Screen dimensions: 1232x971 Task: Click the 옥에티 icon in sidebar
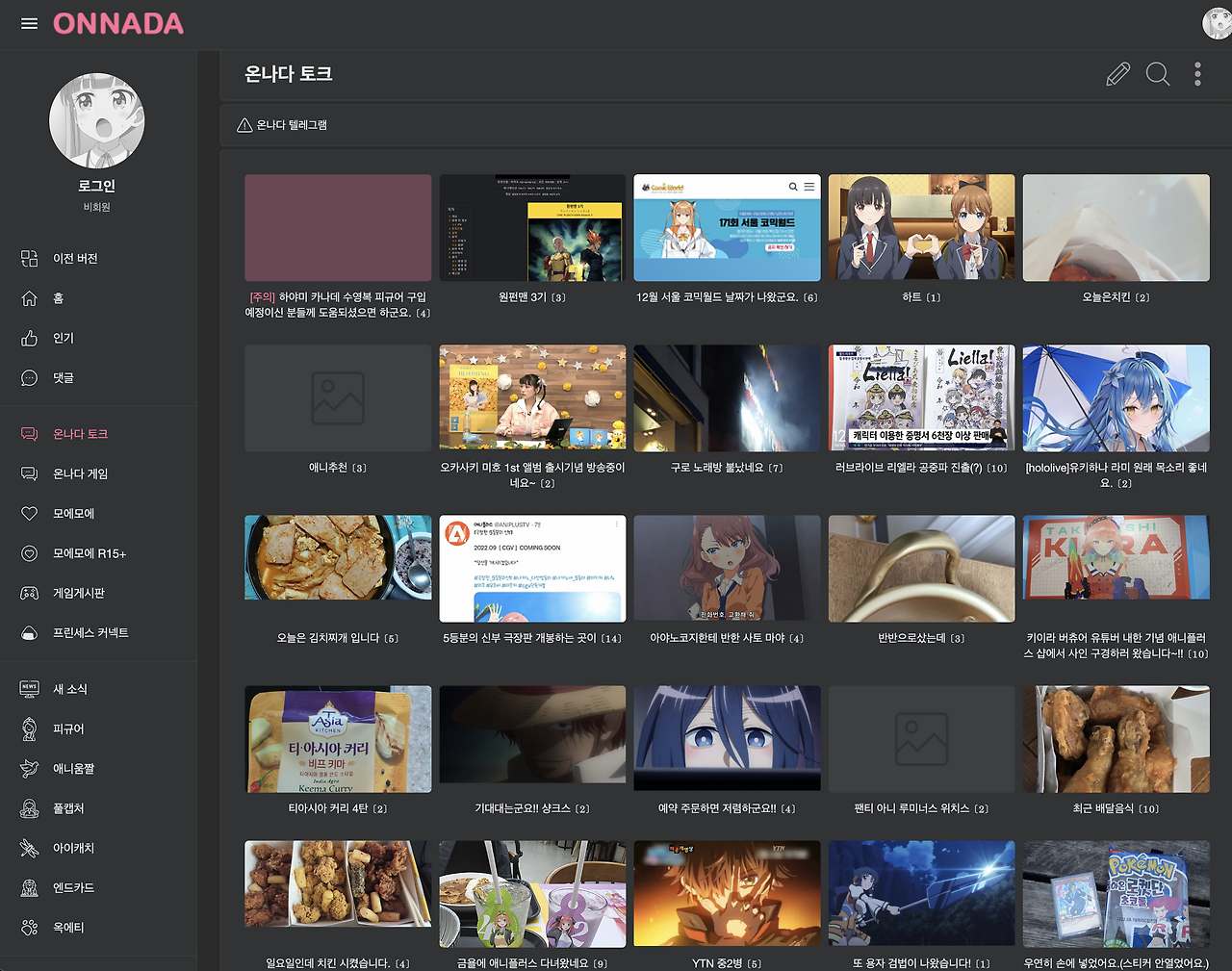pyautogui.click(x=30, y=927)
